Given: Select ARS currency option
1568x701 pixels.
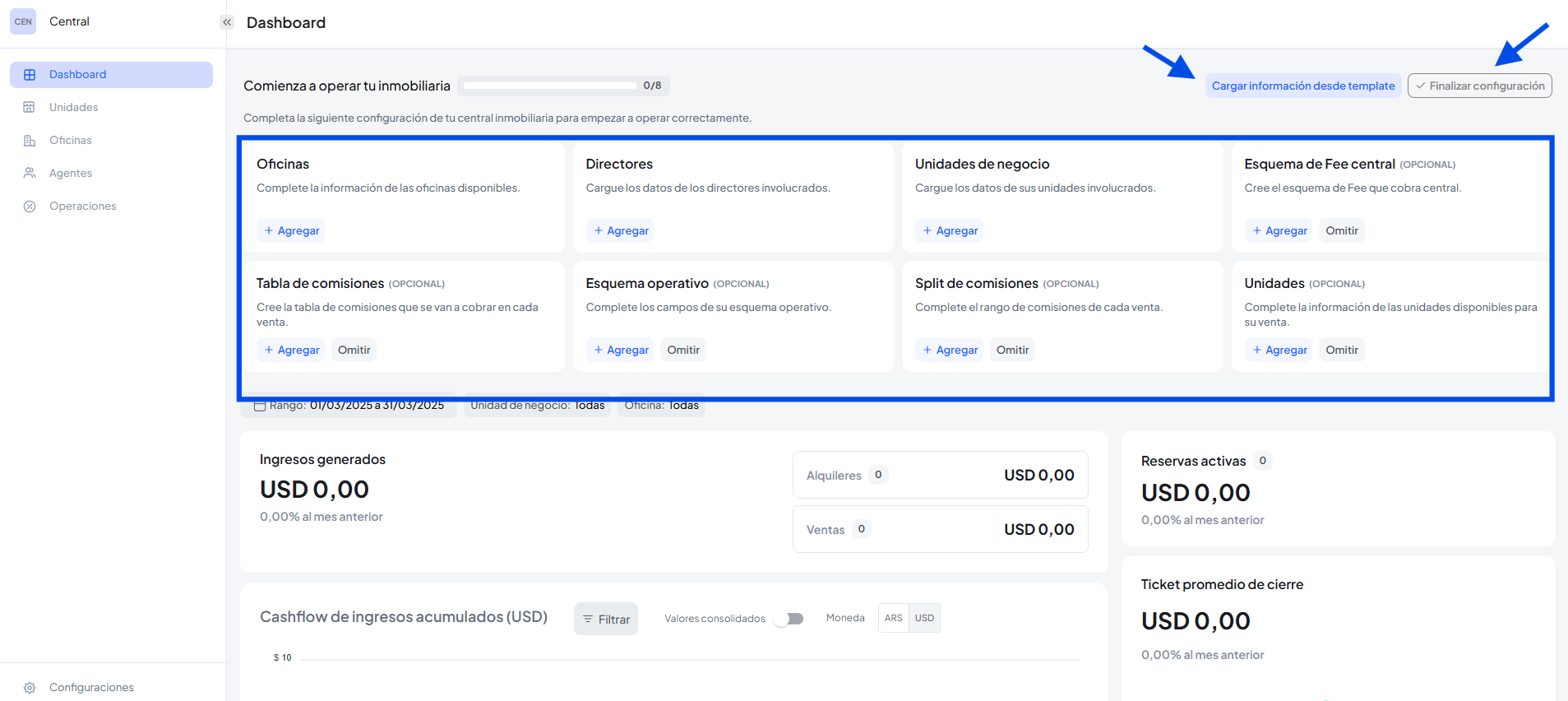Looking at the screenshot, I should coord(893,618).
